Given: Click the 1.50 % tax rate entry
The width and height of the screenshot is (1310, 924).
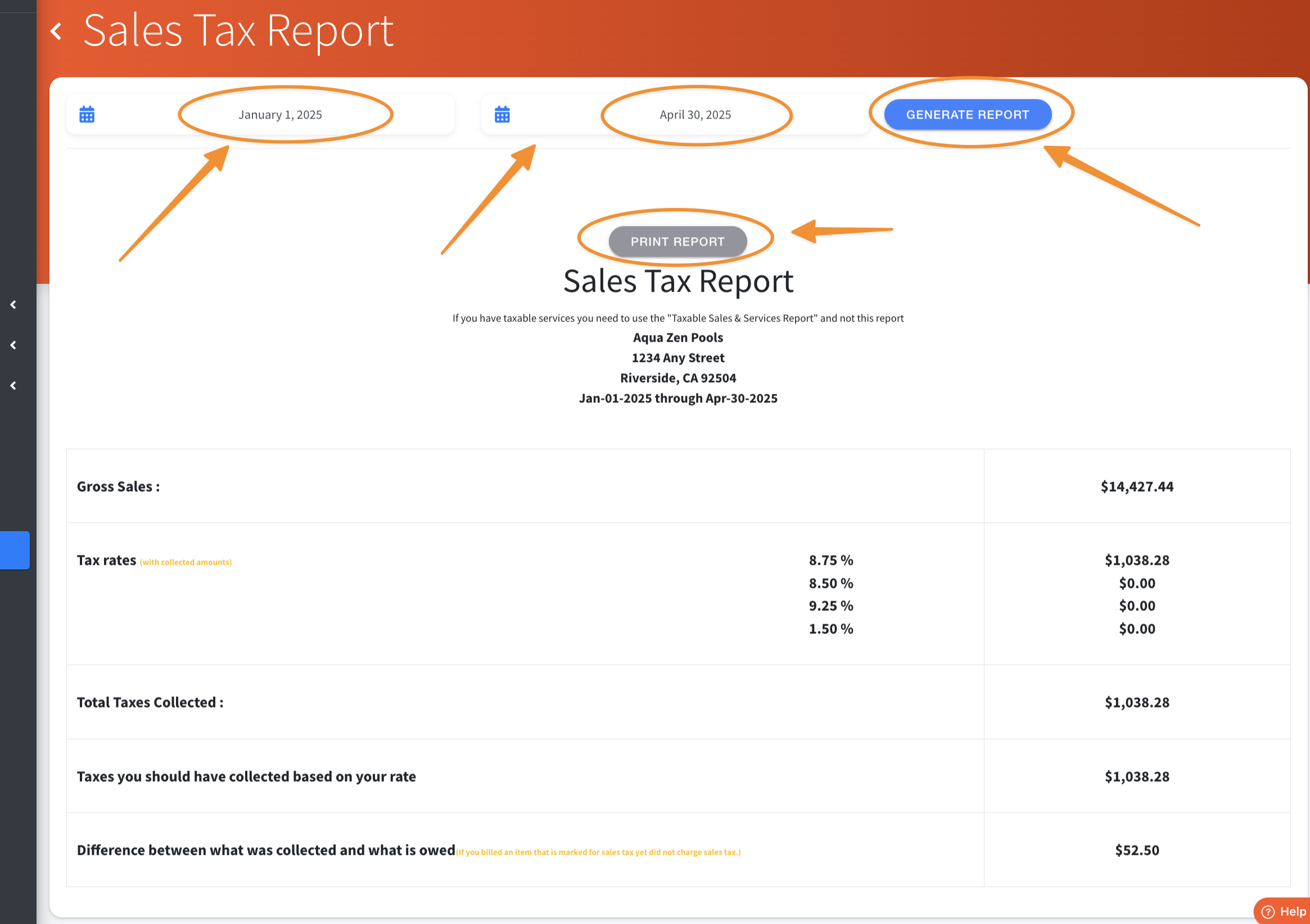Looking at the screenshot, I should point(830,628).
